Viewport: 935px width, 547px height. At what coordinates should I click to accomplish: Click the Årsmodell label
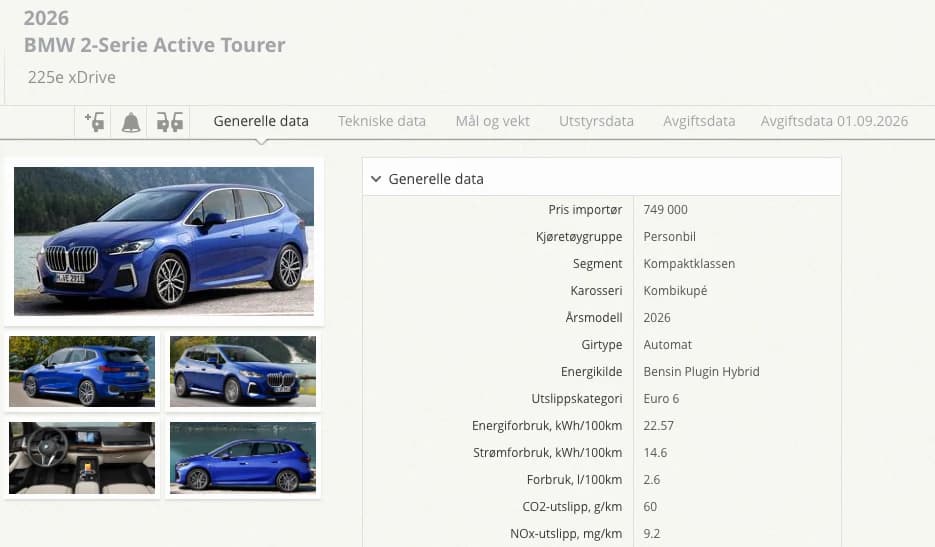tap(594, 317)
